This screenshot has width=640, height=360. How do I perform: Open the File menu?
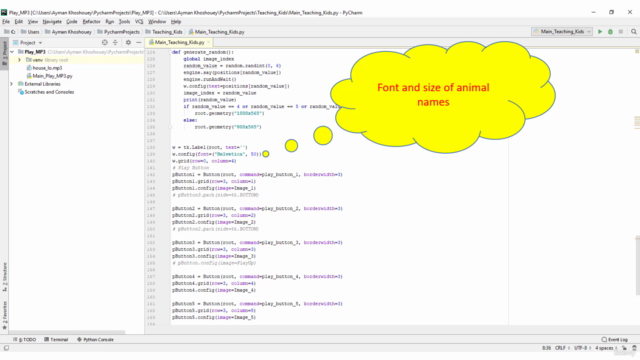click(x=6, y=22)
